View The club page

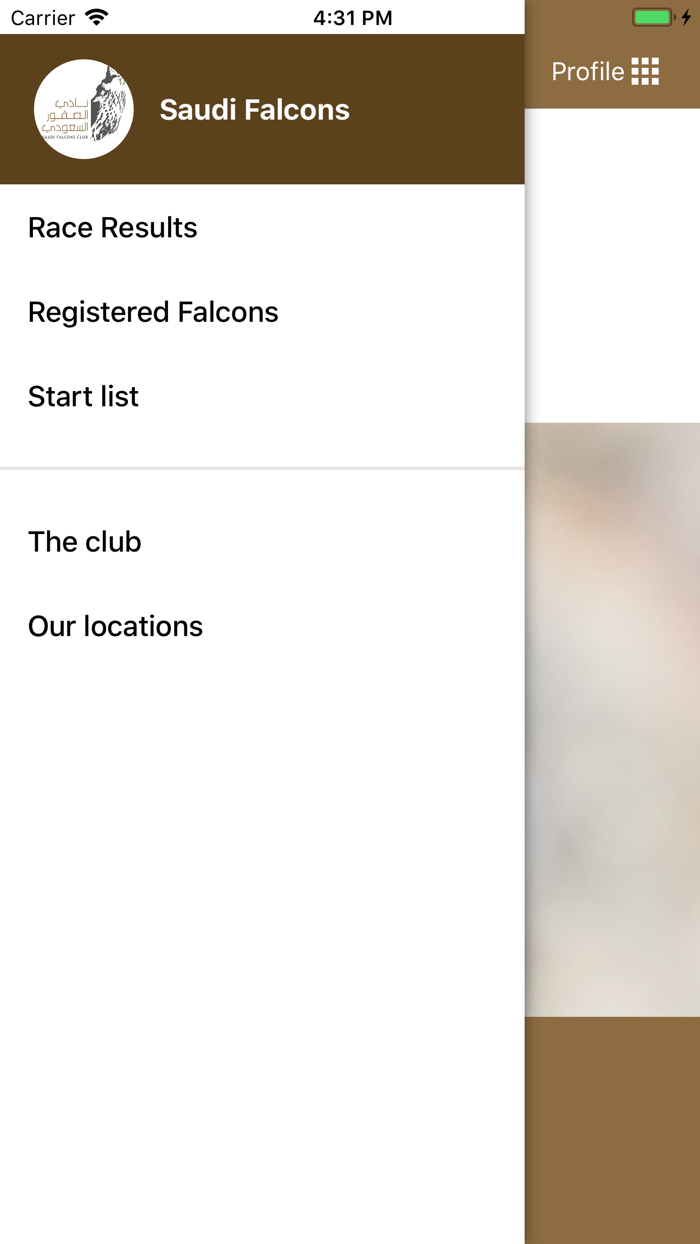[x=84, y=541]
